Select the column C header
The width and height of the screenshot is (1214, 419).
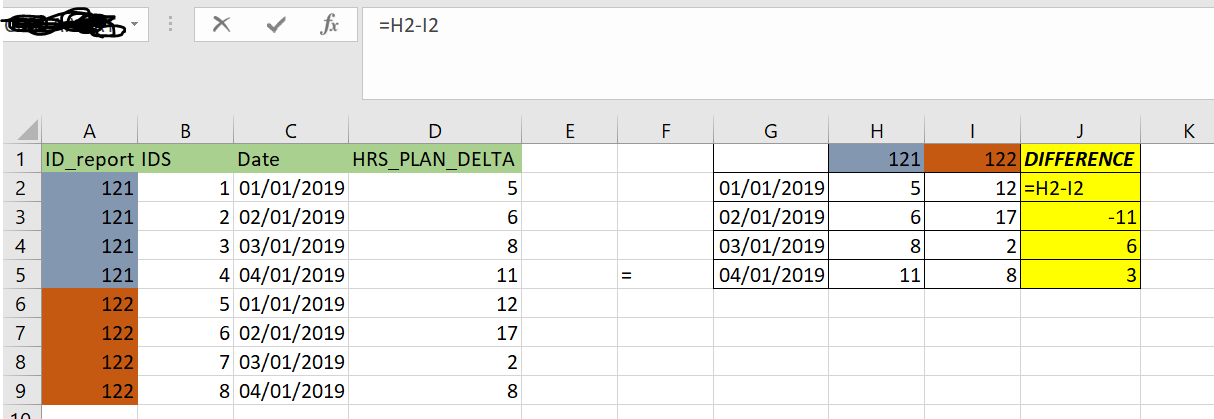(290, 130)
